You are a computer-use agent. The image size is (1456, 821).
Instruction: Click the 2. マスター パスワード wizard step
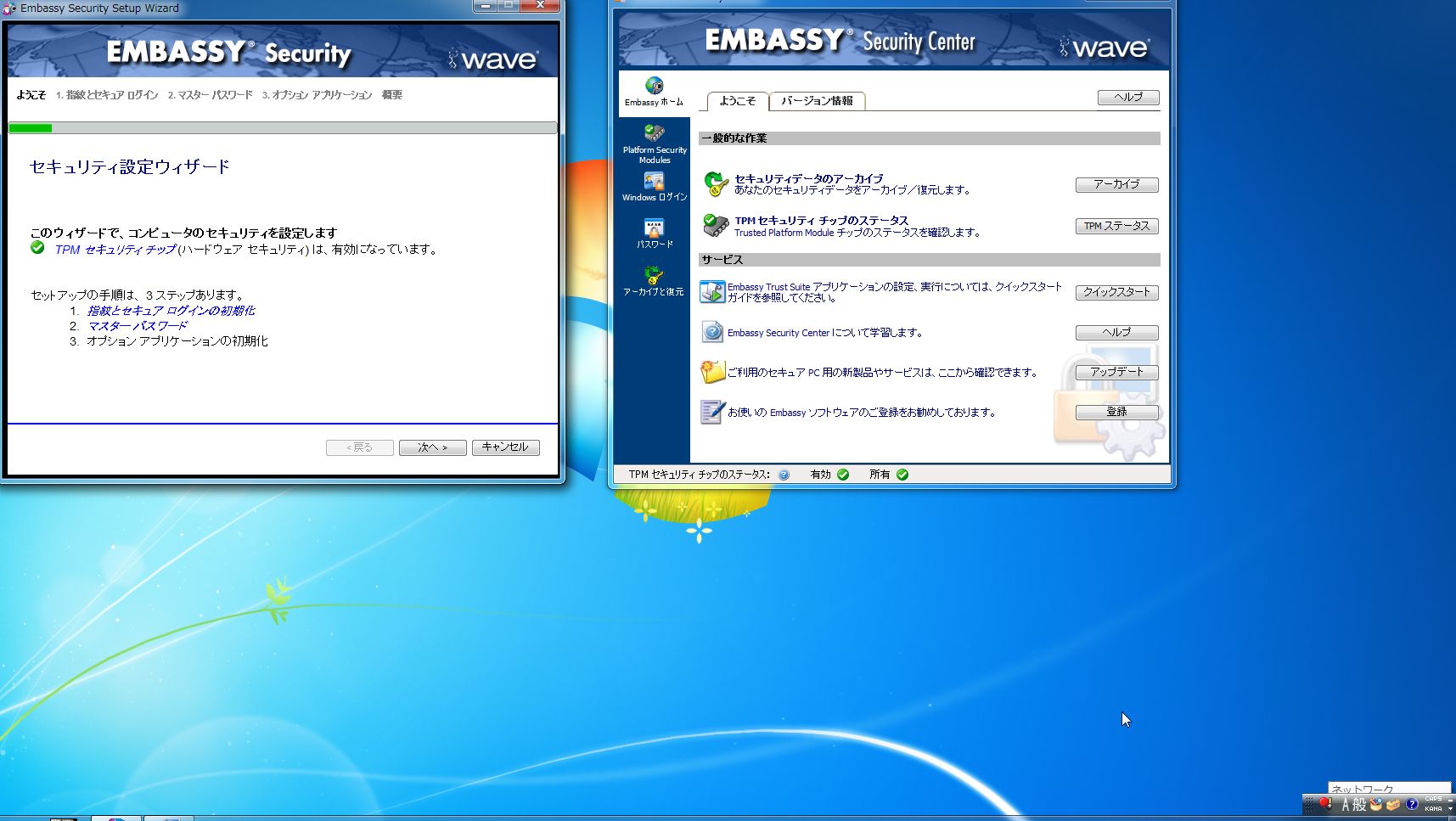[210, 95]
